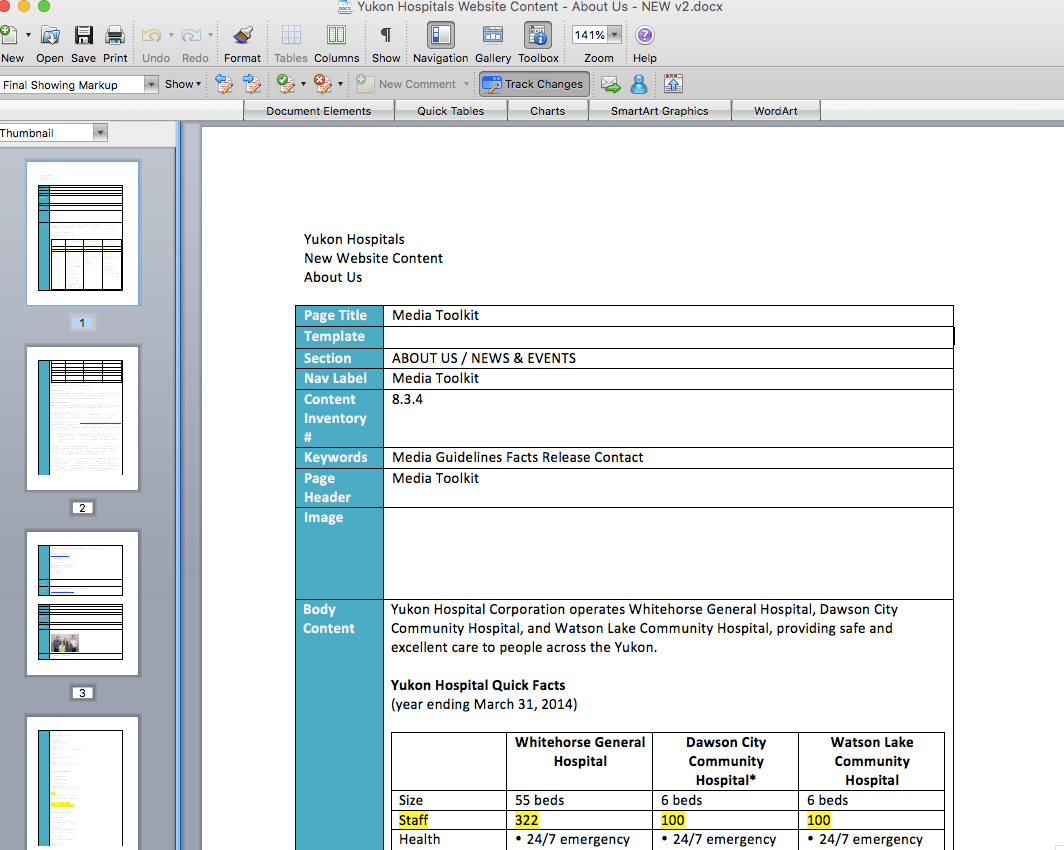Click the instant message person icon

[x=639, y=84]
